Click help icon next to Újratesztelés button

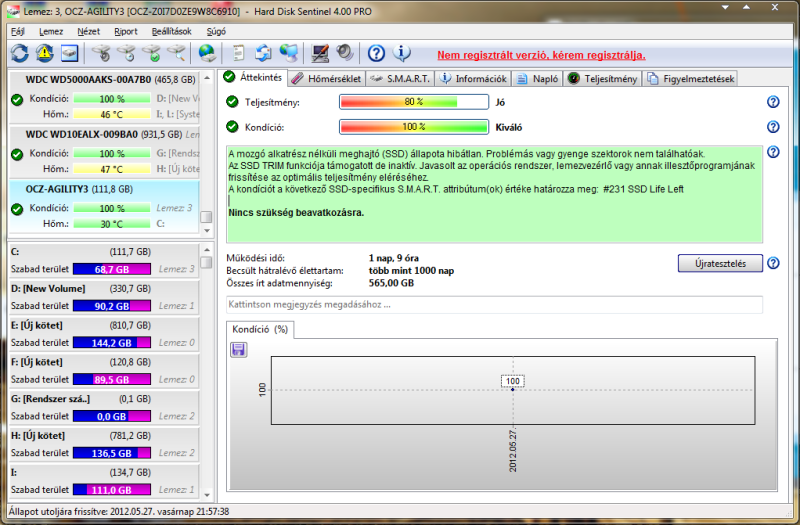773,263
